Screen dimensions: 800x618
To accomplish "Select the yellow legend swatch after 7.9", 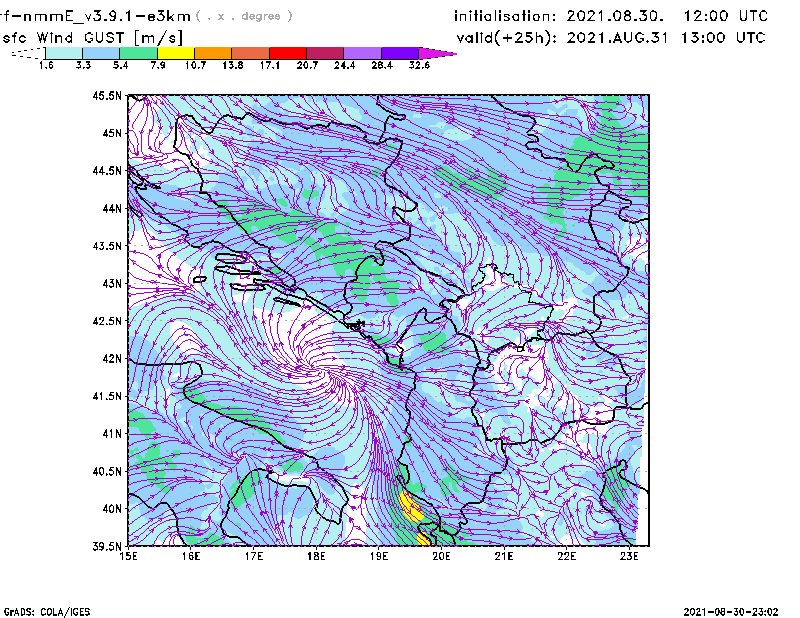I will (x=176, y=53).
